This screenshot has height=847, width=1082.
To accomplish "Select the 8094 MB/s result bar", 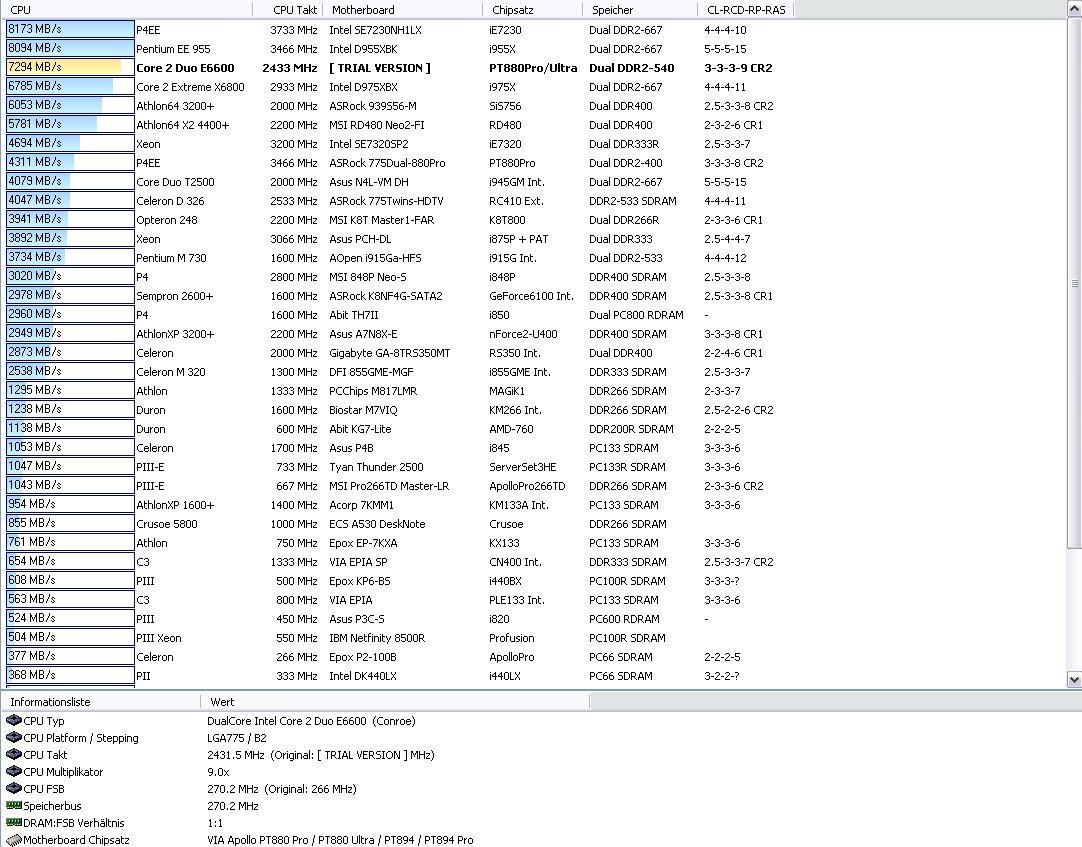I will (70, 48).
